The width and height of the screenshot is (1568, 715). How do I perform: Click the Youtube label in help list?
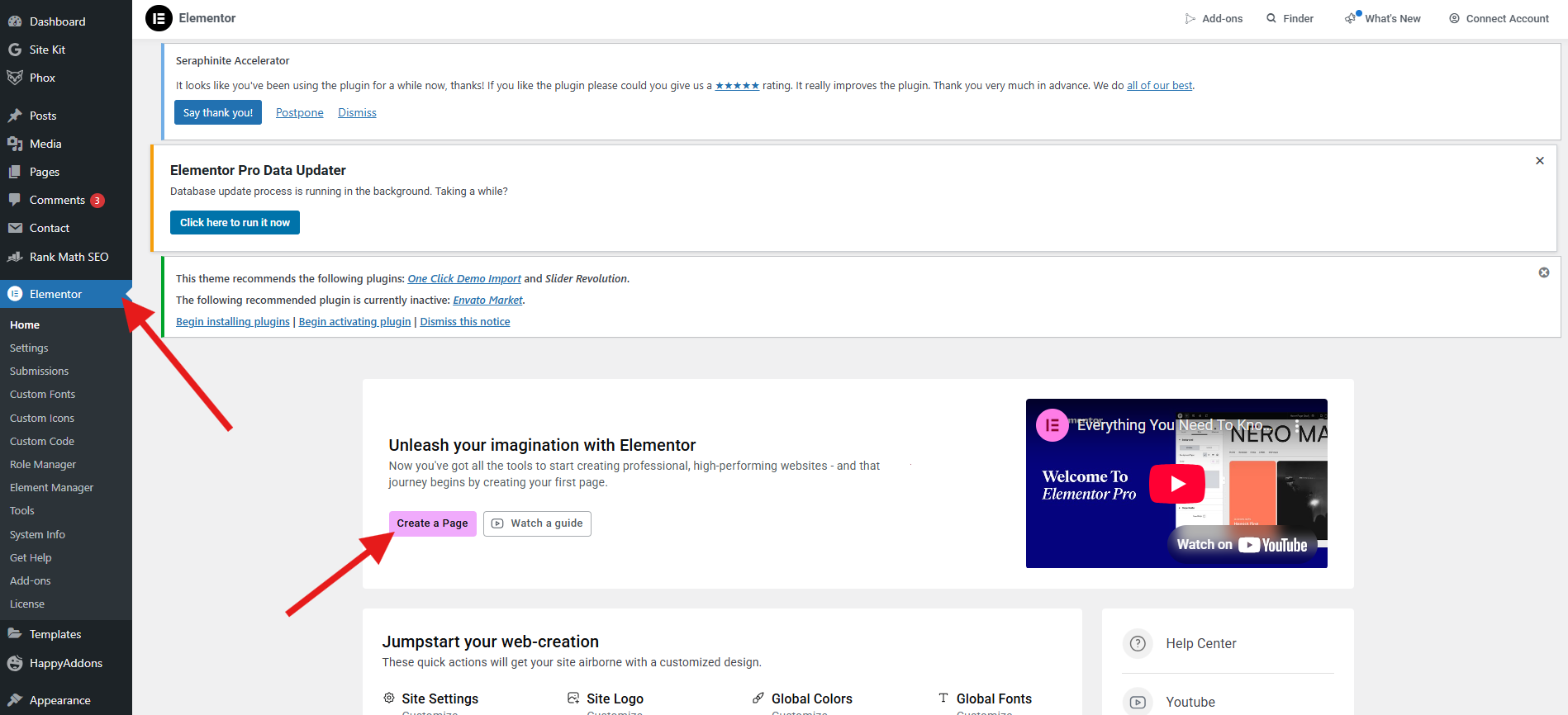(x=1190, y=702)
